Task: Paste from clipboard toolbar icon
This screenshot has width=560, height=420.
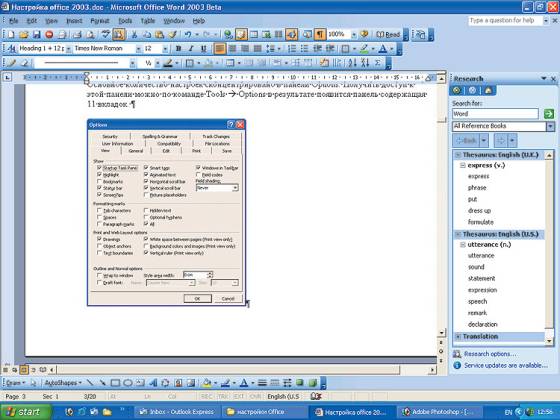Action: pyautogui.click(x=160, y=35)
